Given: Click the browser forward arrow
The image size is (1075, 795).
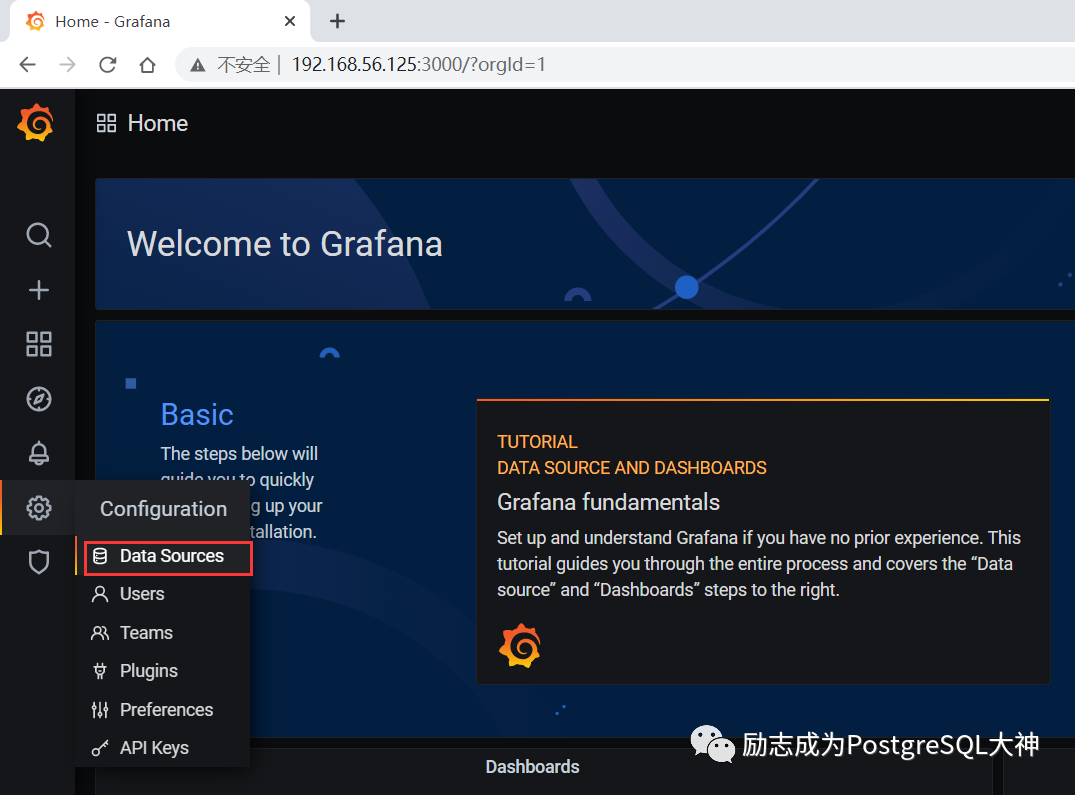Looking at the screenshot, I should (67, 64).
